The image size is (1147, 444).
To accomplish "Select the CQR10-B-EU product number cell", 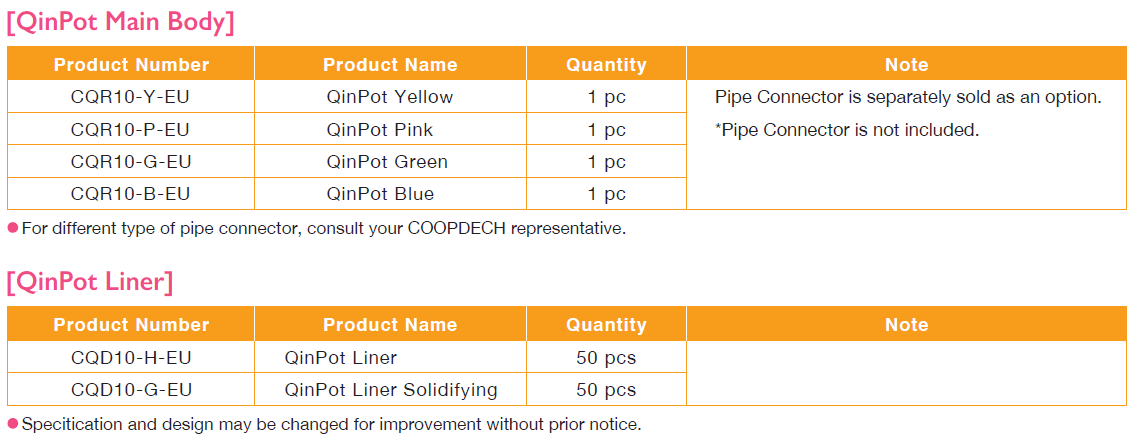I will (x=131, y=194).
